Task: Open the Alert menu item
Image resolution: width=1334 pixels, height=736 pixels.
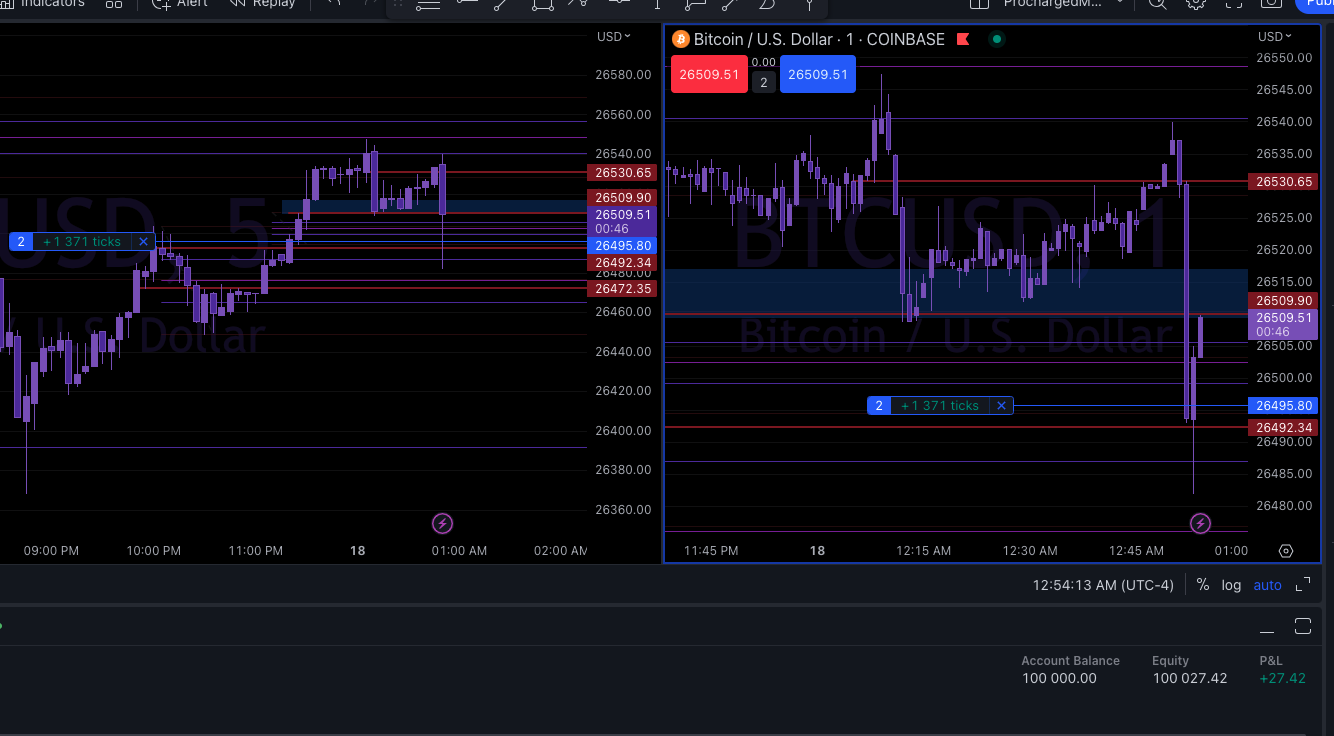Action: [179, 6]
